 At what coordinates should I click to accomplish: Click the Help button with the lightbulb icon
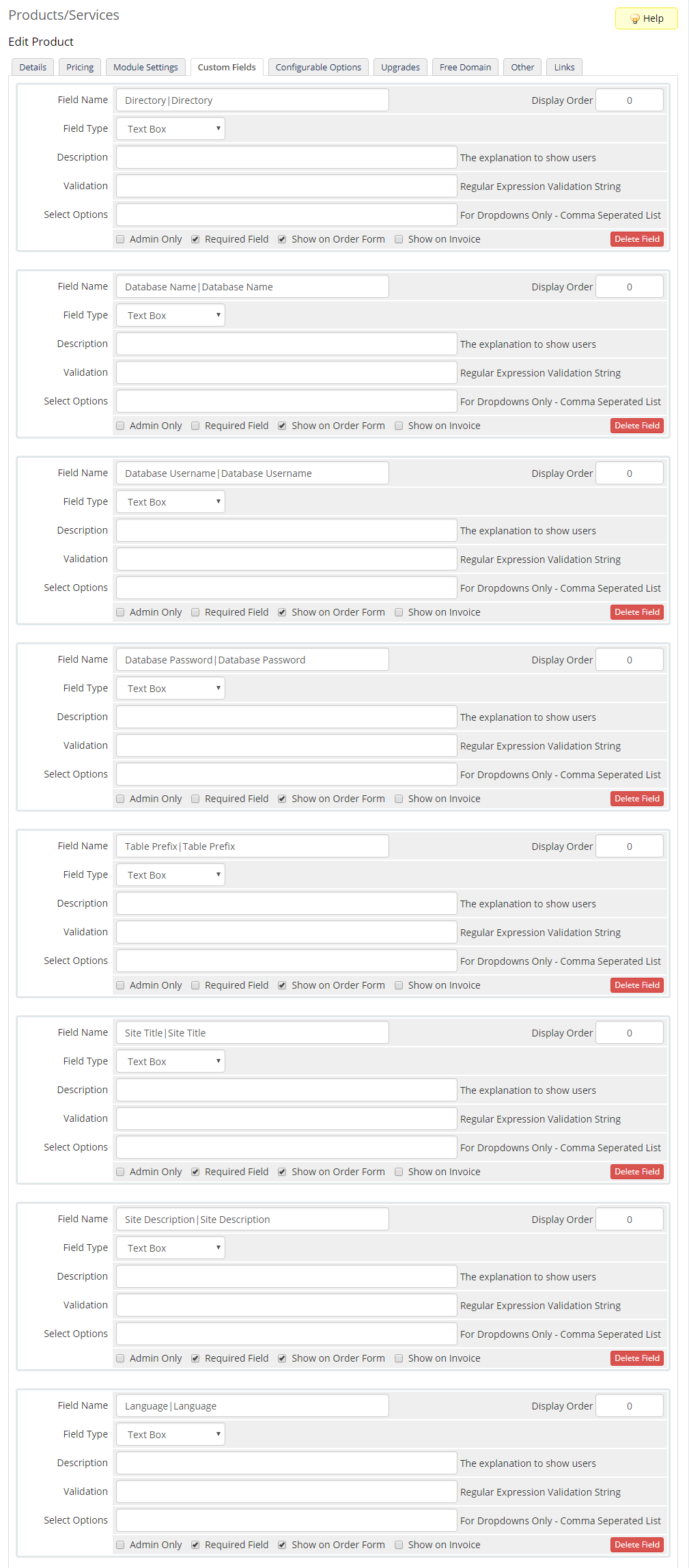point(646,18)
